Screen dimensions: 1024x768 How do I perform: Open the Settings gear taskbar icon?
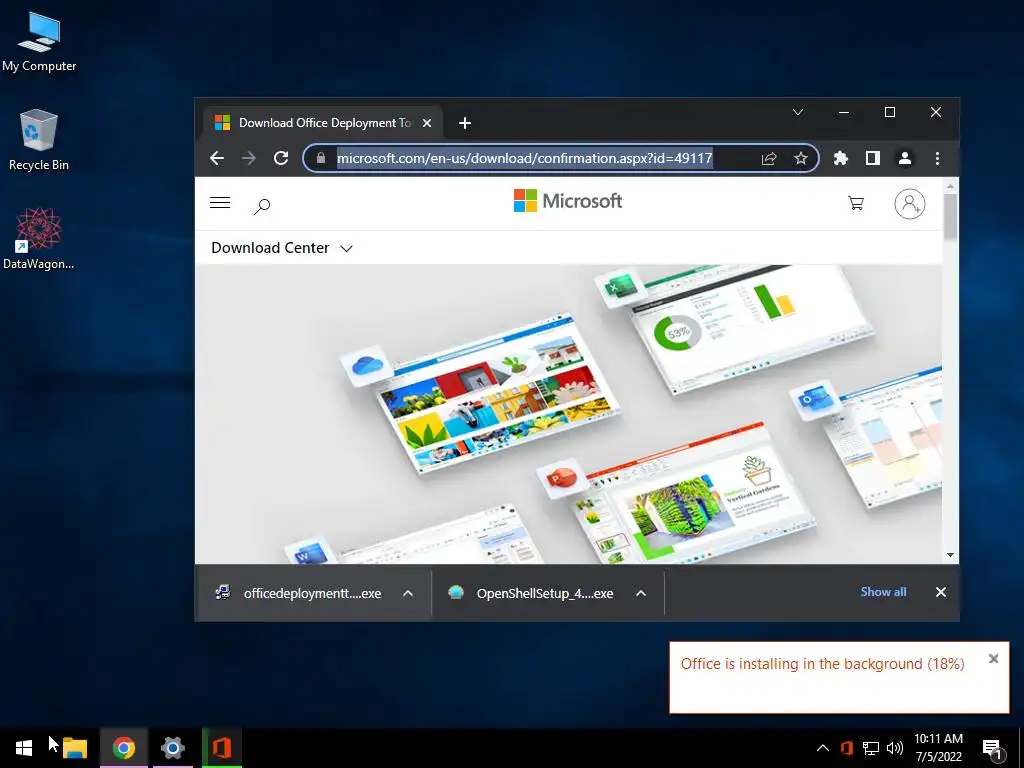click(172, 748)
